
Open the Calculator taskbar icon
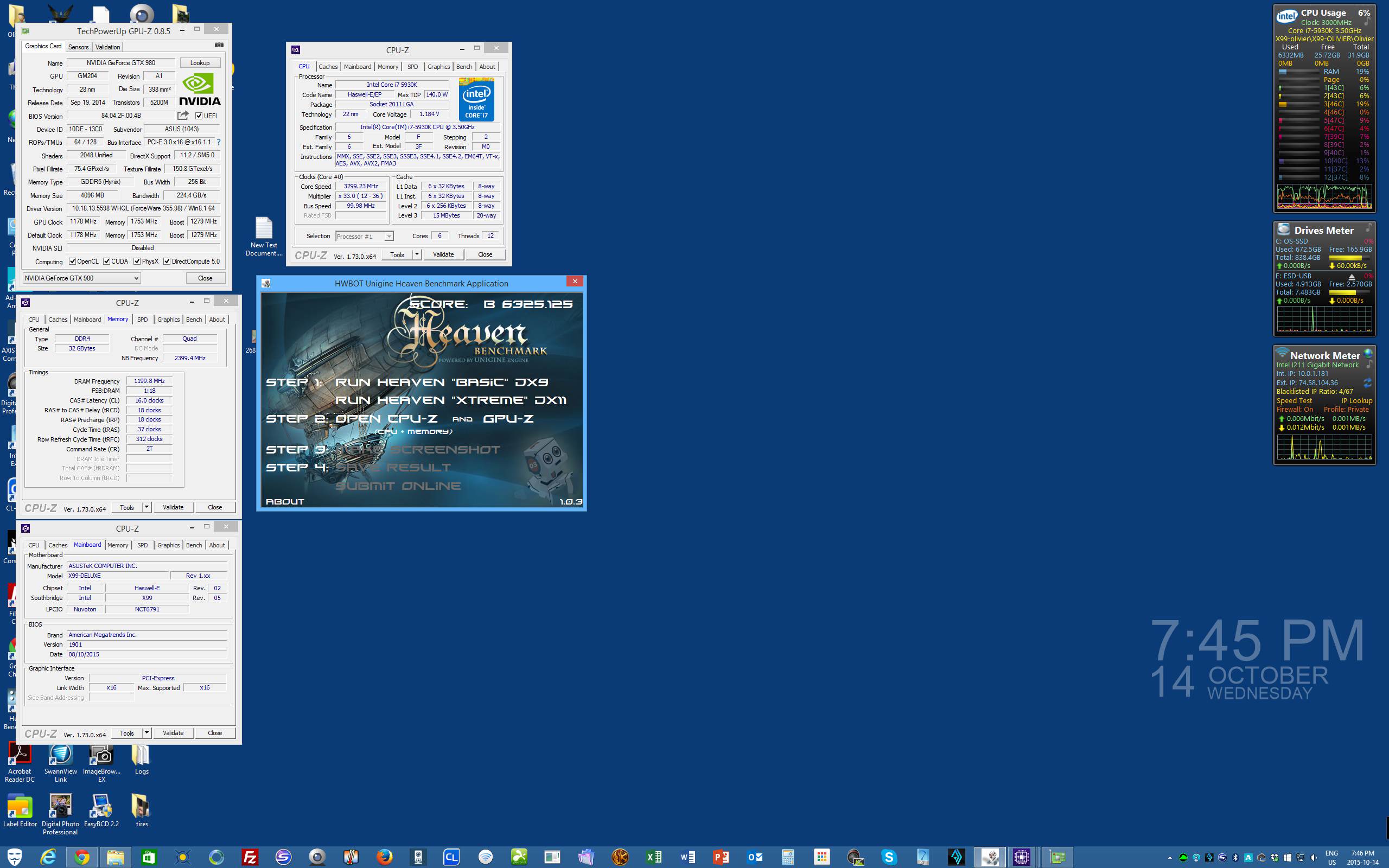click(x=787, y=857)
